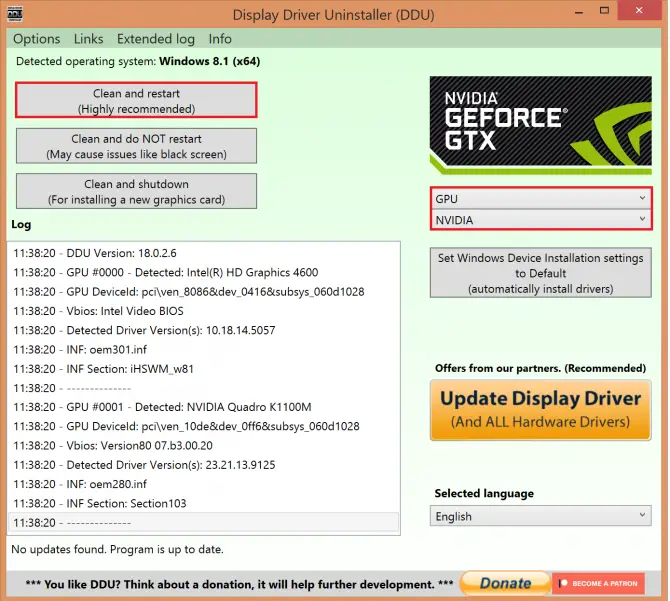The height and width of the screenshot is (601, 670).
Task: Expand the GPU device type dropdown
Action: [x=541, y=199]
